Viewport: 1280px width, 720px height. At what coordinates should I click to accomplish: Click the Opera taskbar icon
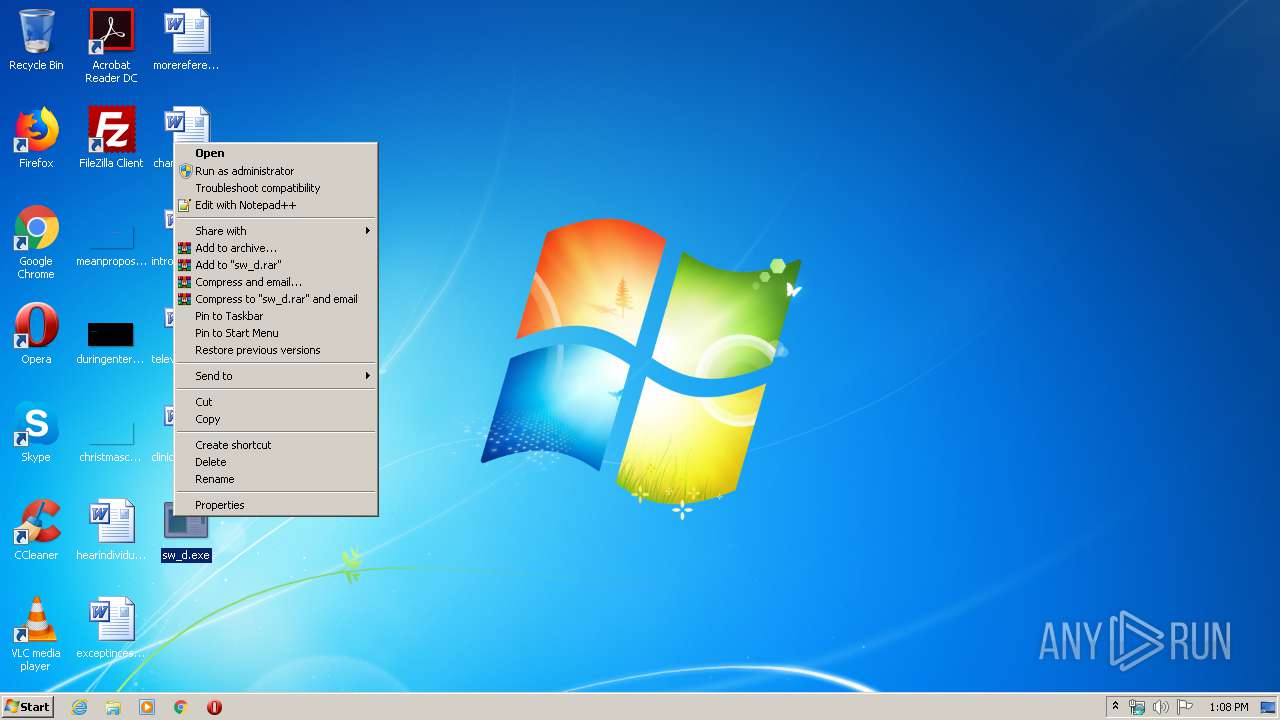(214, 707)
